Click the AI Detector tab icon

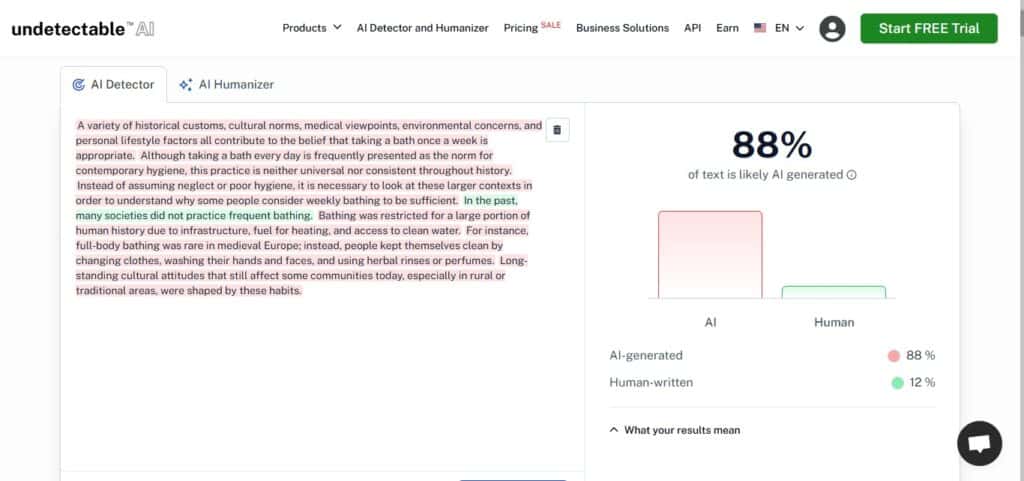click(x=78, y=85)
